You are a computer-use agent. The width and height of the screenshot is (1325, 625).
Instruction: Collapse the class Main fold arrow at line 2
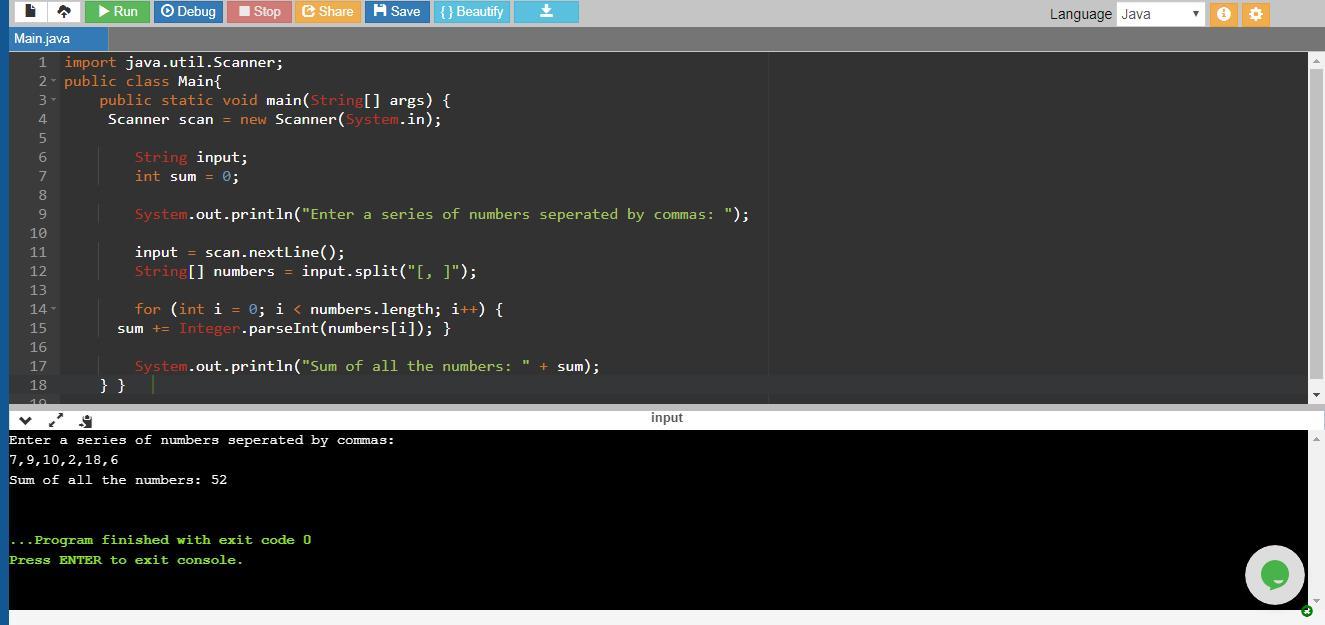click(x=54, y=81)
